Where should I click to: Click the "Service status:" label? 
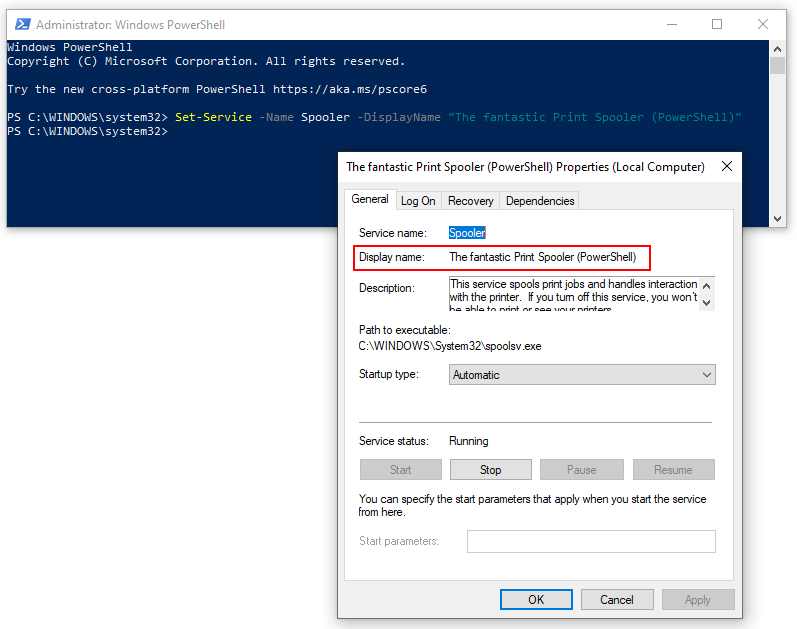click(x=394, y=441)
